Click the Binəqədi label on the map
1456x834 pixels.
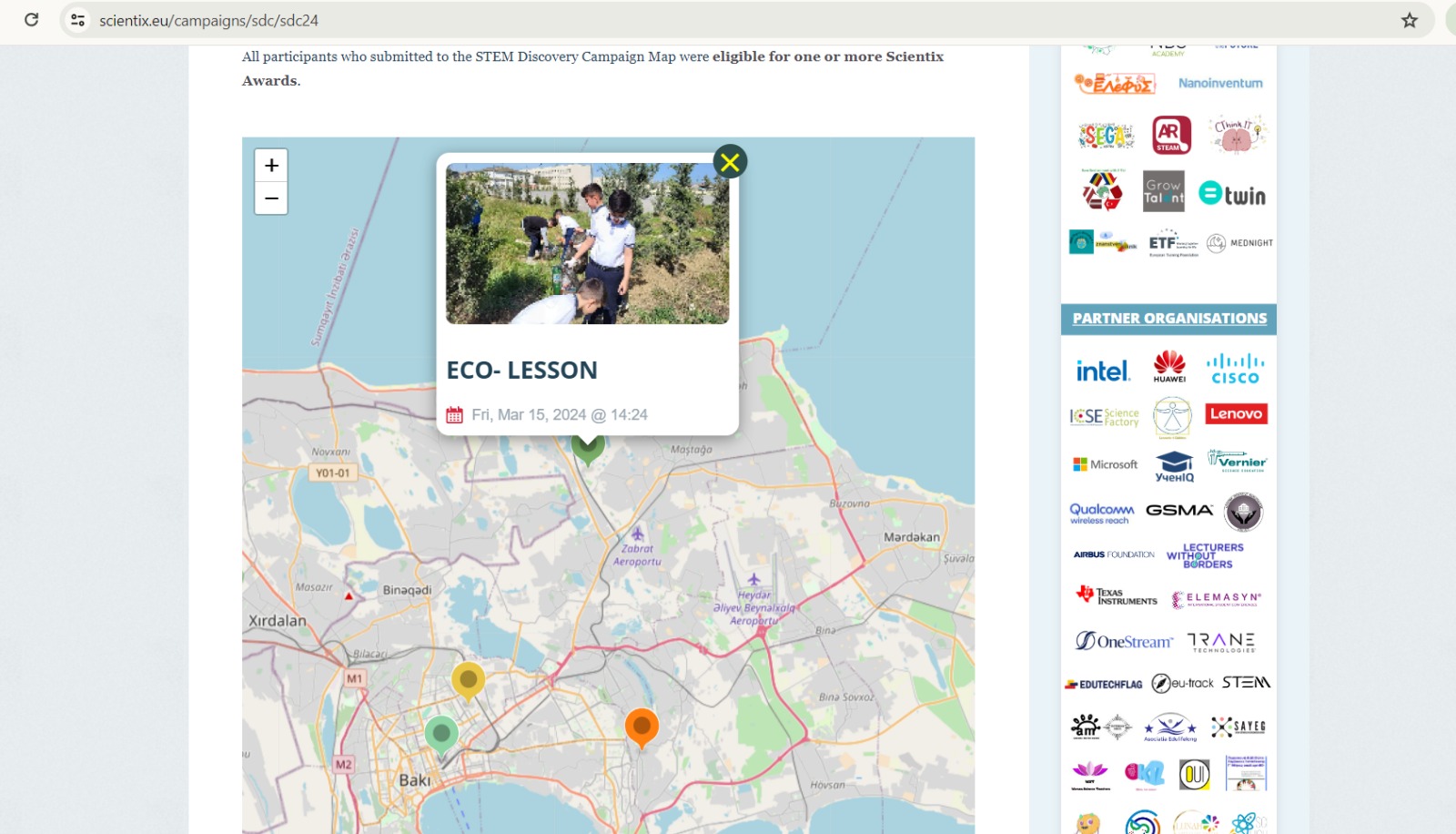tap(407, 590)
